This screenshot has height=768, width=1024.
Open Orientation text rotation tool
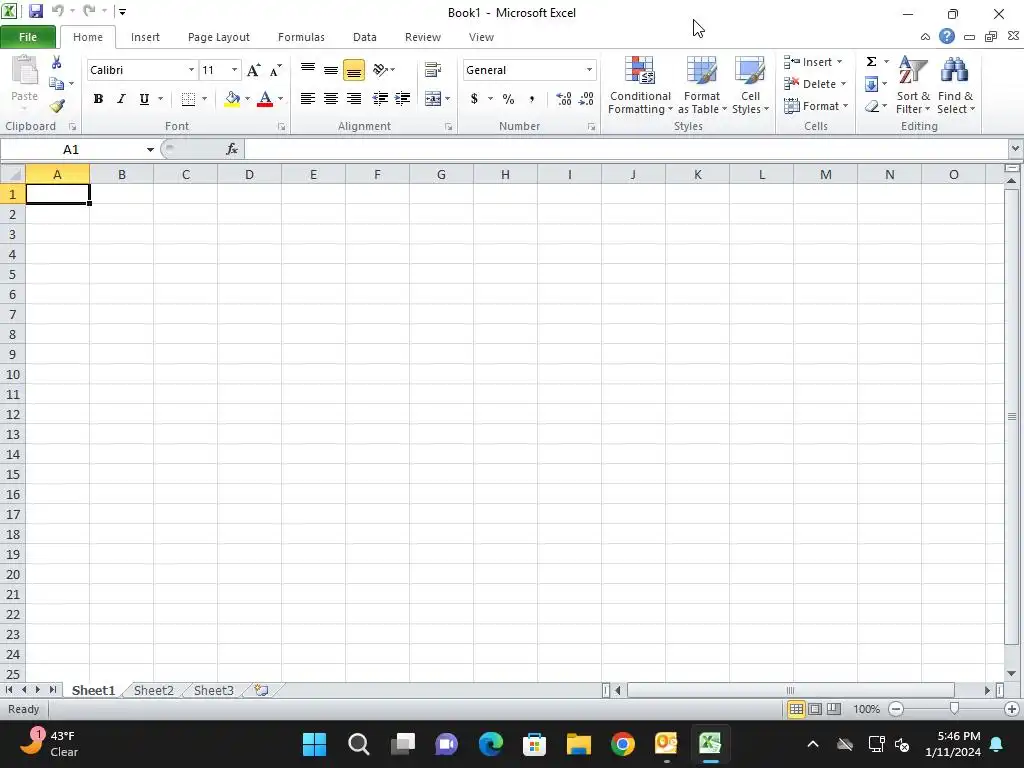(380, 70)
